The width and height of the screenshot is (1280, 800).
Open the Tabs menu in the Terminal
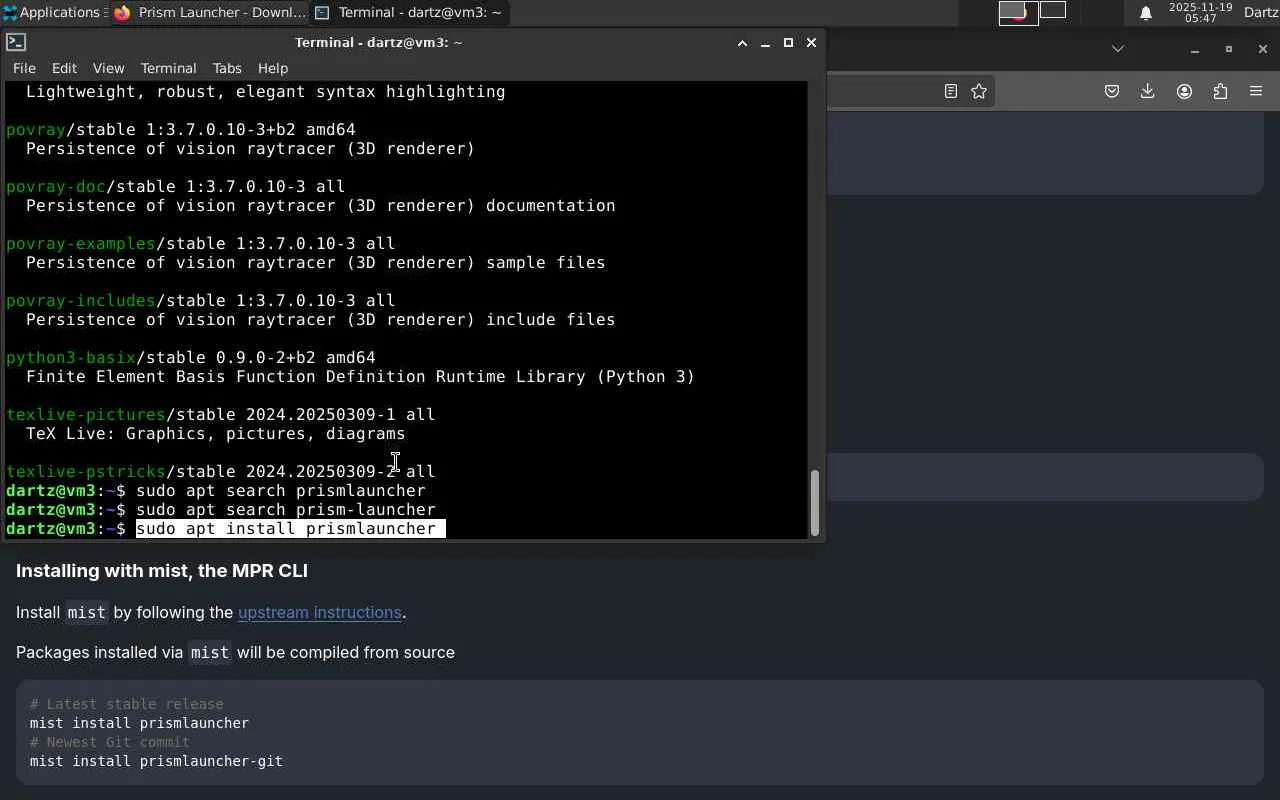(x=227, y=68)
